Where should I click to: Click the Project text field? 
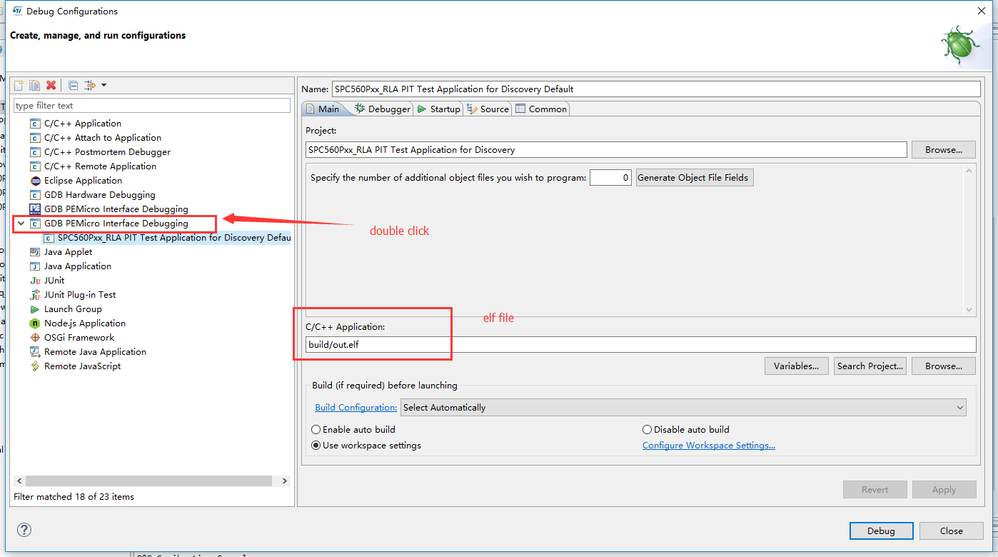[x=606, y=150]
